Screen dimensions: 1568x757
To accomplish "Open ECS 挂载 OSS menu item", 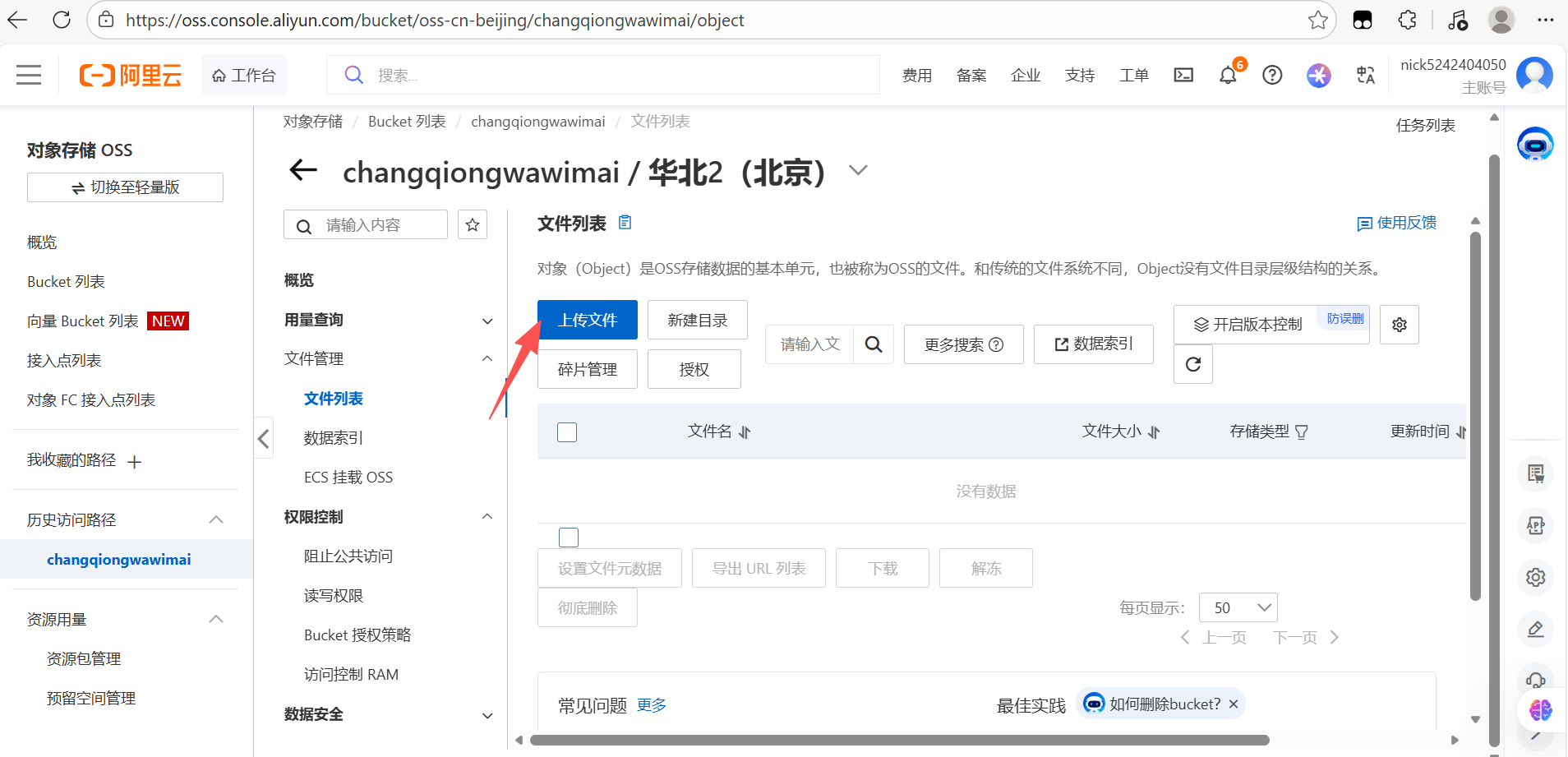I will point(348,478).
